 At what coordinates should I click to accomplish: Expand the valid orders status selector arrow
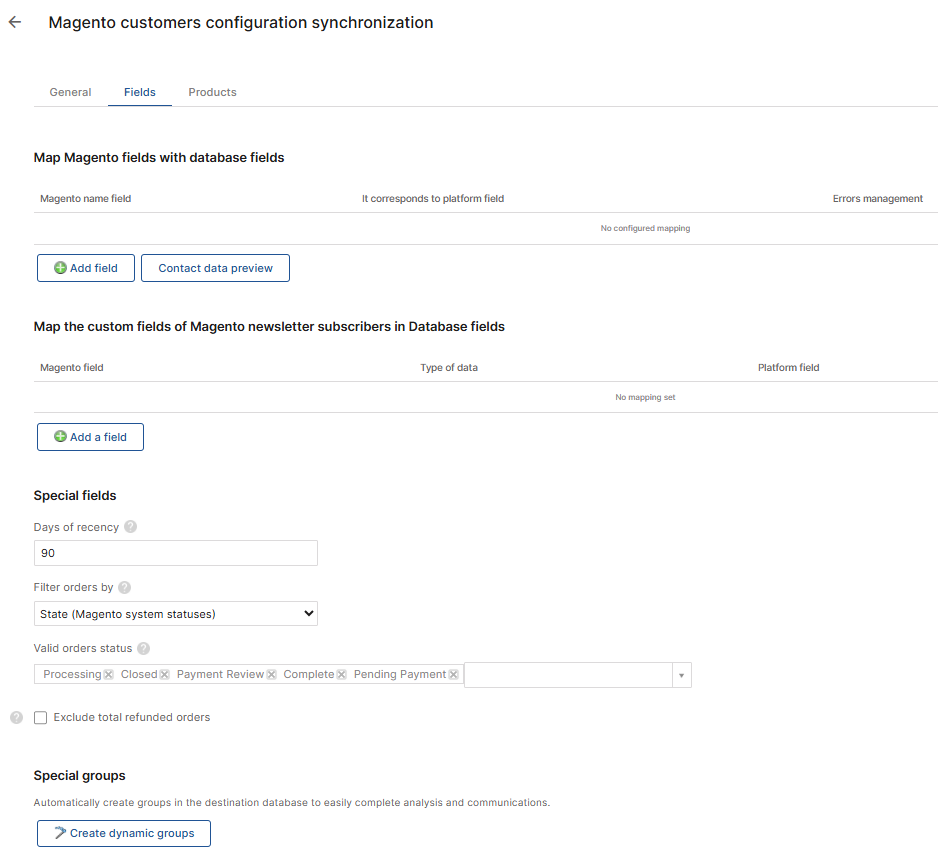(x=681, y=674)
